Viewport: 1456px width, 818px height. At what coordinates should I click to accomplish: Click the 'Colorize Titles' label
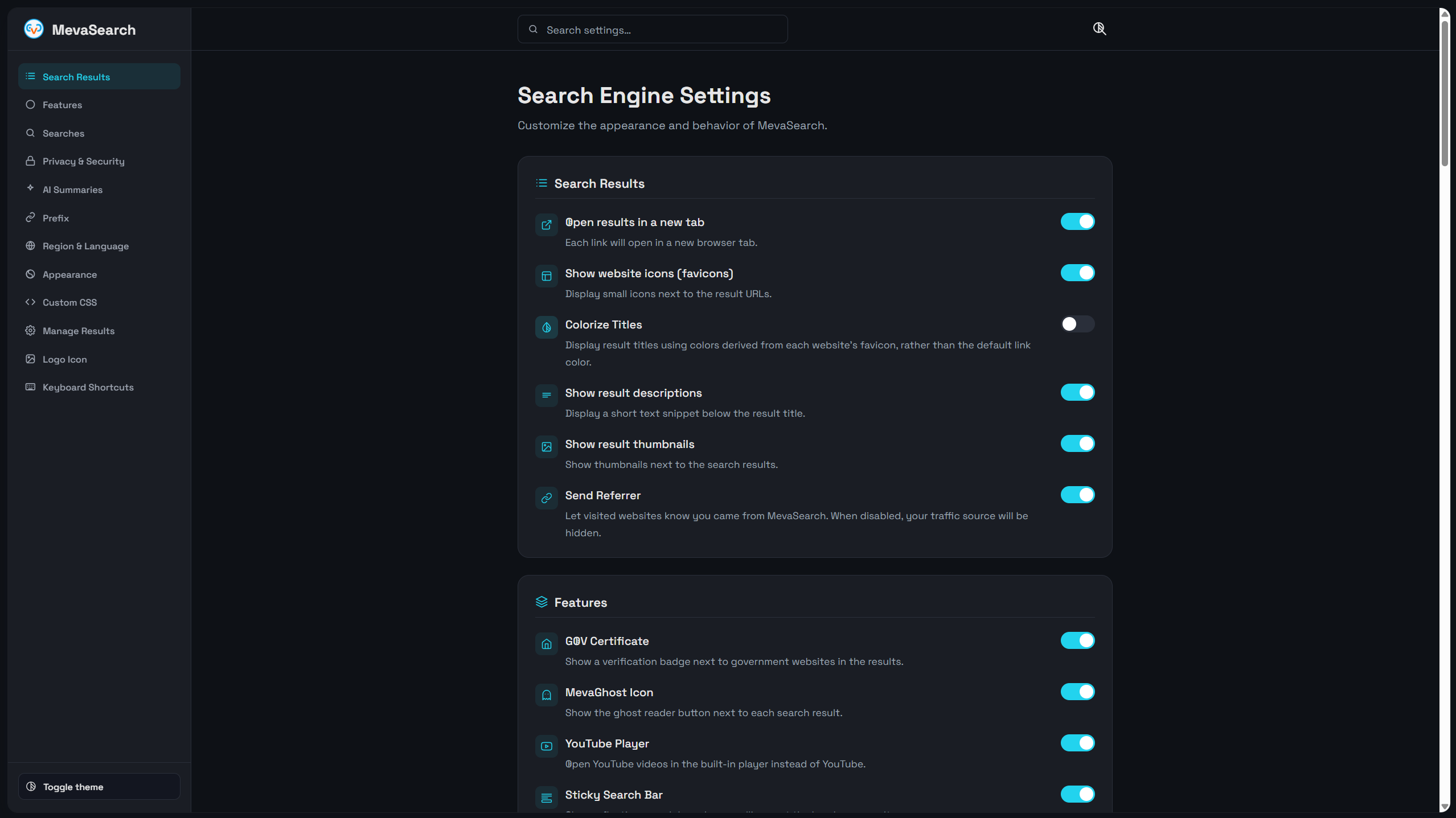[x=604, y=324]
